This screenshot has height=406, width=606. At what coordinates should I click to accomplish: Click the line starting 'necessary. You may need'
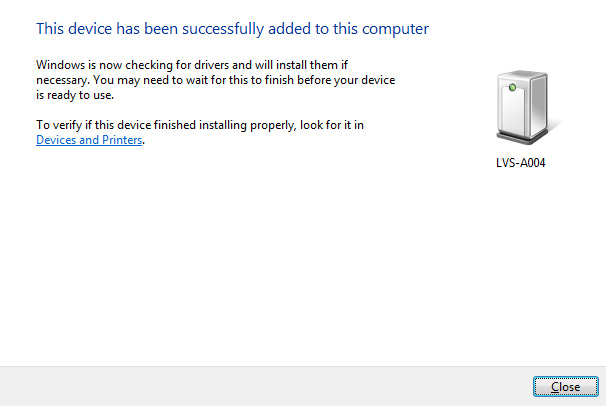216,80
